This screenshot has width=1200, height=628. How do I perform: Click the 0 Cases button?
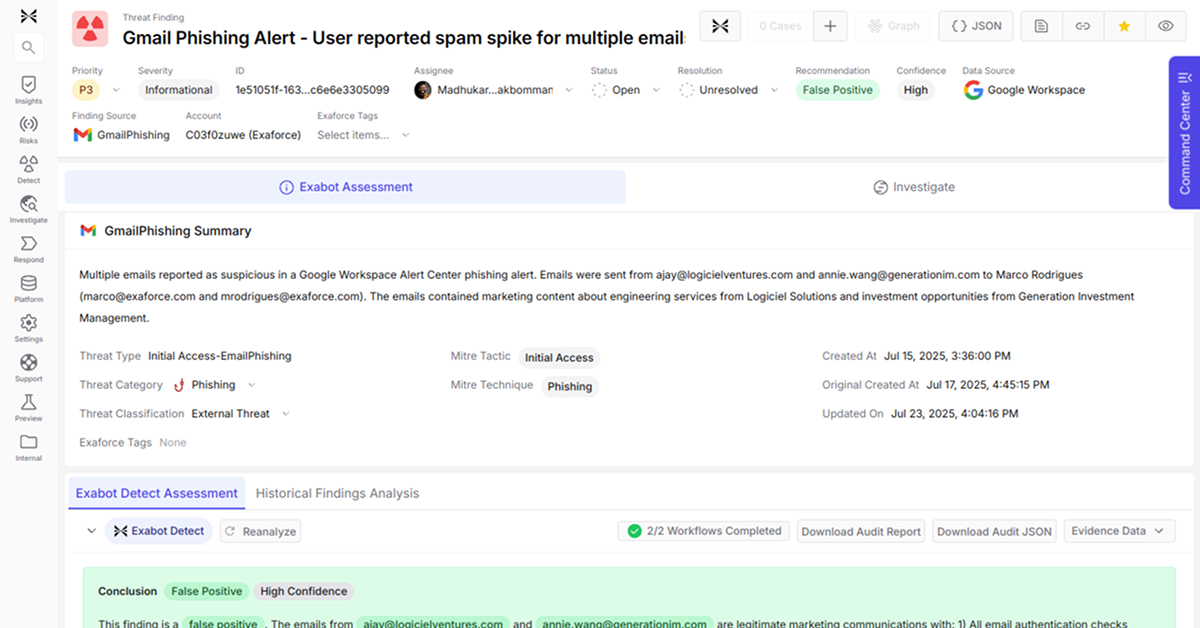click(x=781, y=26)
